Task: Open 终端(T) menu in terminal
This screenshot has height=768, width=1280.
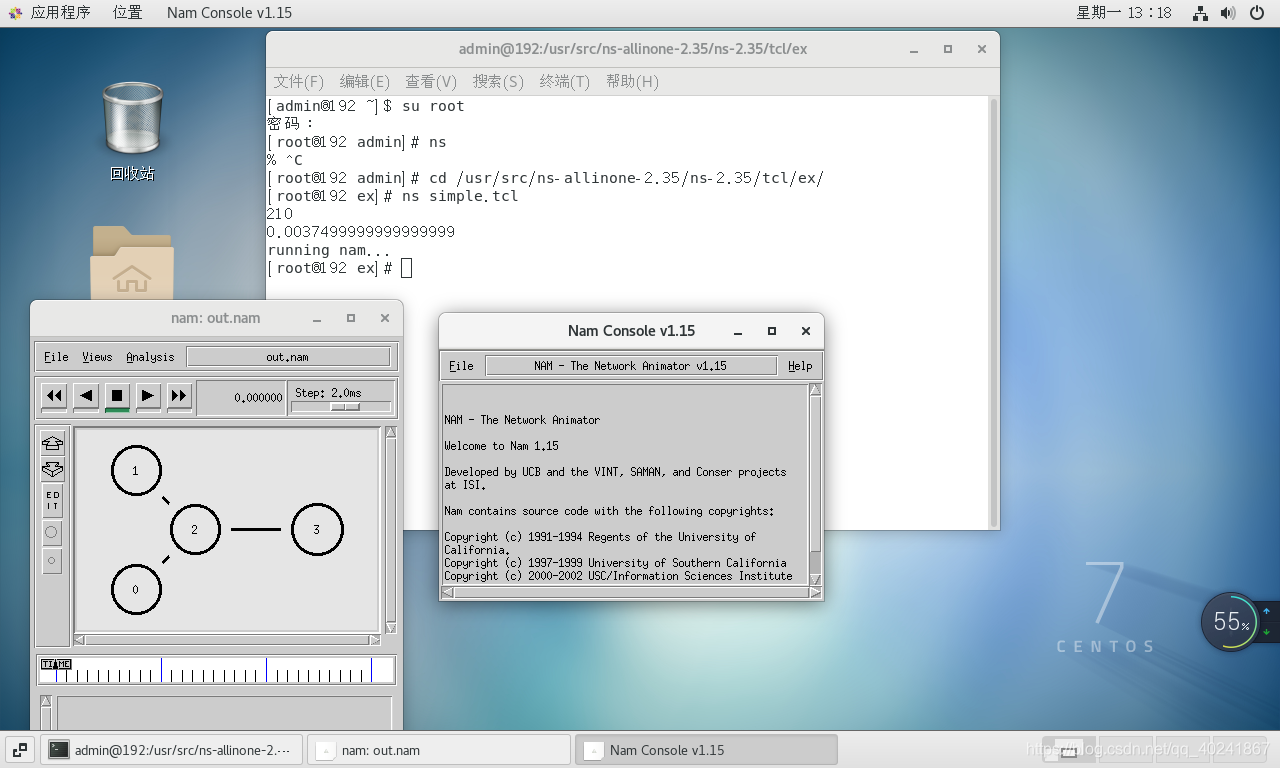Action: tap(564, 81)
